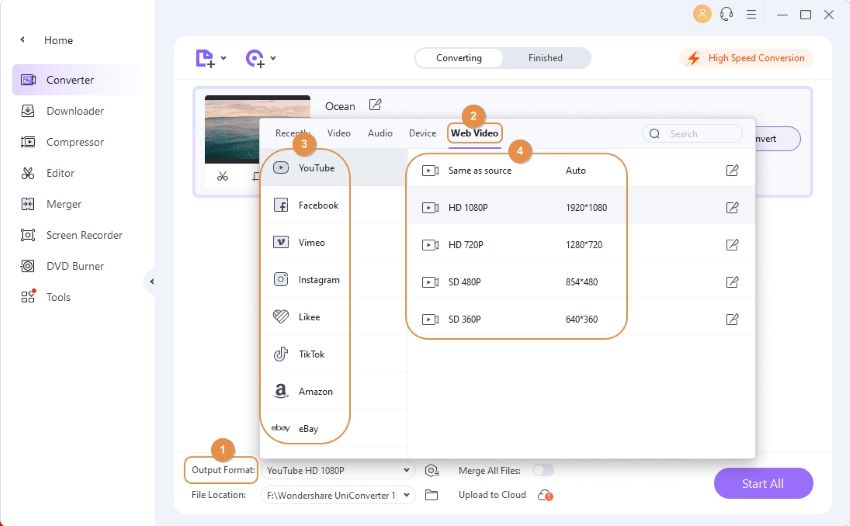Open the user account avatar
Screen dimensions: 850x526
click(x=702, y=14)
